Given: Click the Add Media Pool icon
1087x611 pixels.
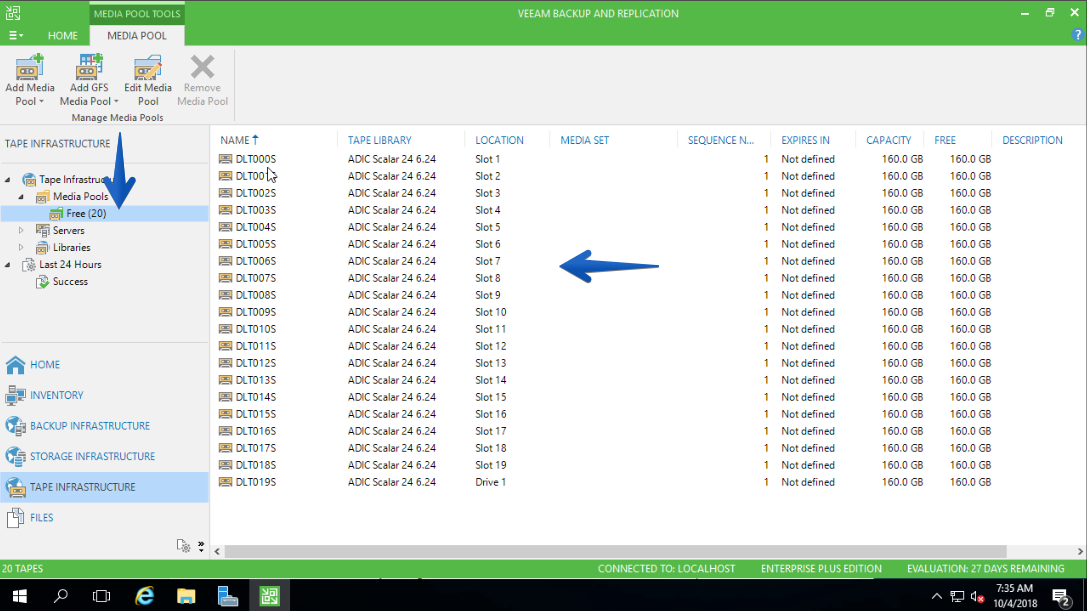Looking at the screenshot, I should pos(29,67).
